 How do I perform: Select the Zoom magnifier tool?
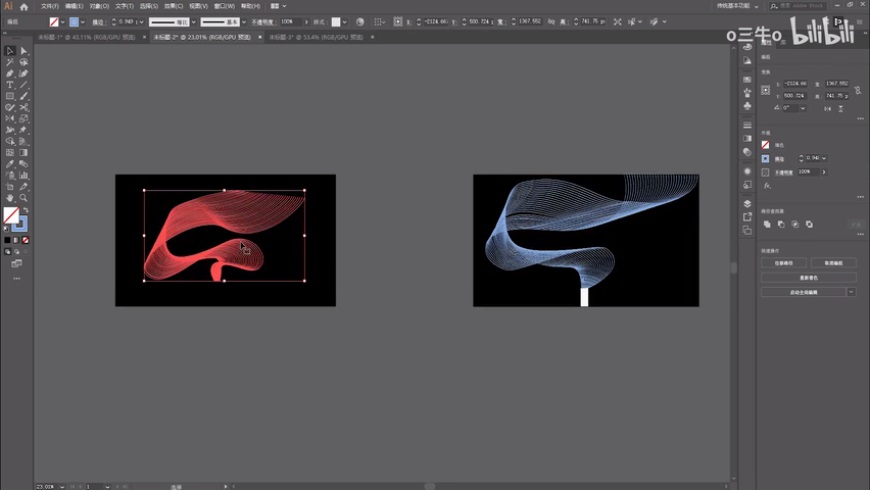click(x=24, y=198)
